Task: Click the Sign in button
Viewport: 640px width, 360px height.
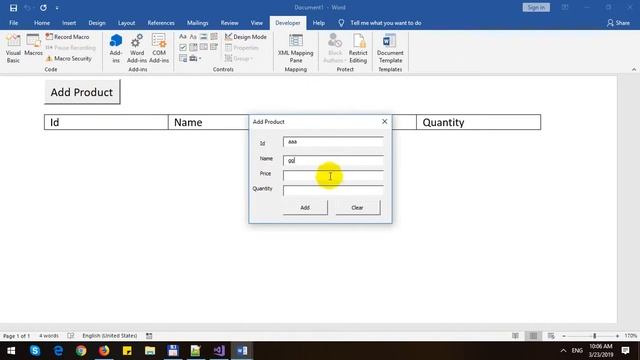Action: click(536, 7)
